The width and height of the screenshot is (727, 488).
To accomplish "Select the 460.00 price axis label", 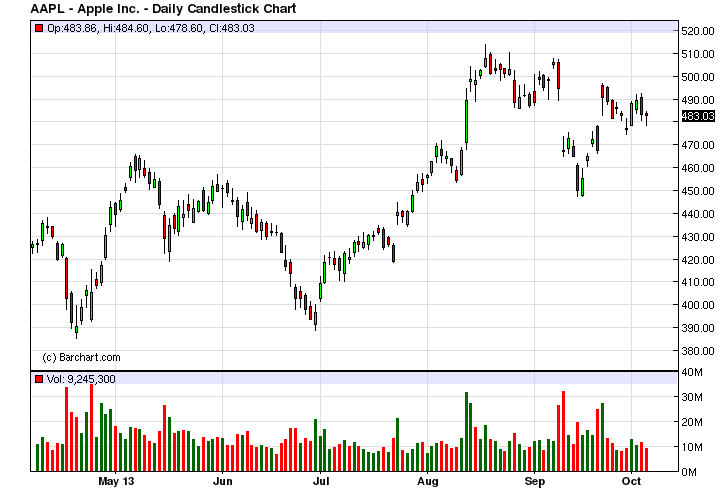I will point(698,168).
